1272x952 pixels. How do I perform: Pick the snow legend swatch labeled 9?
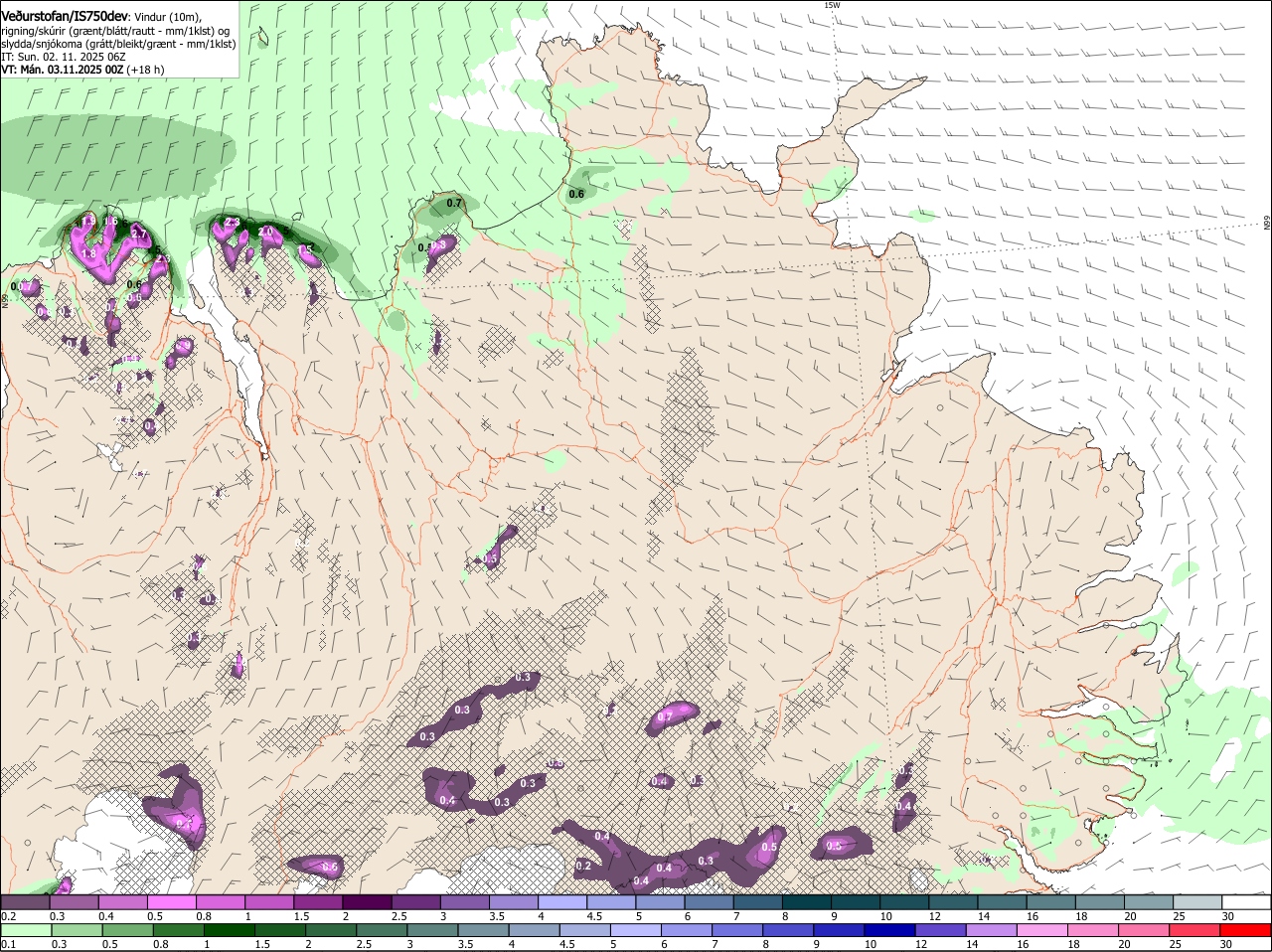[857, 901]
